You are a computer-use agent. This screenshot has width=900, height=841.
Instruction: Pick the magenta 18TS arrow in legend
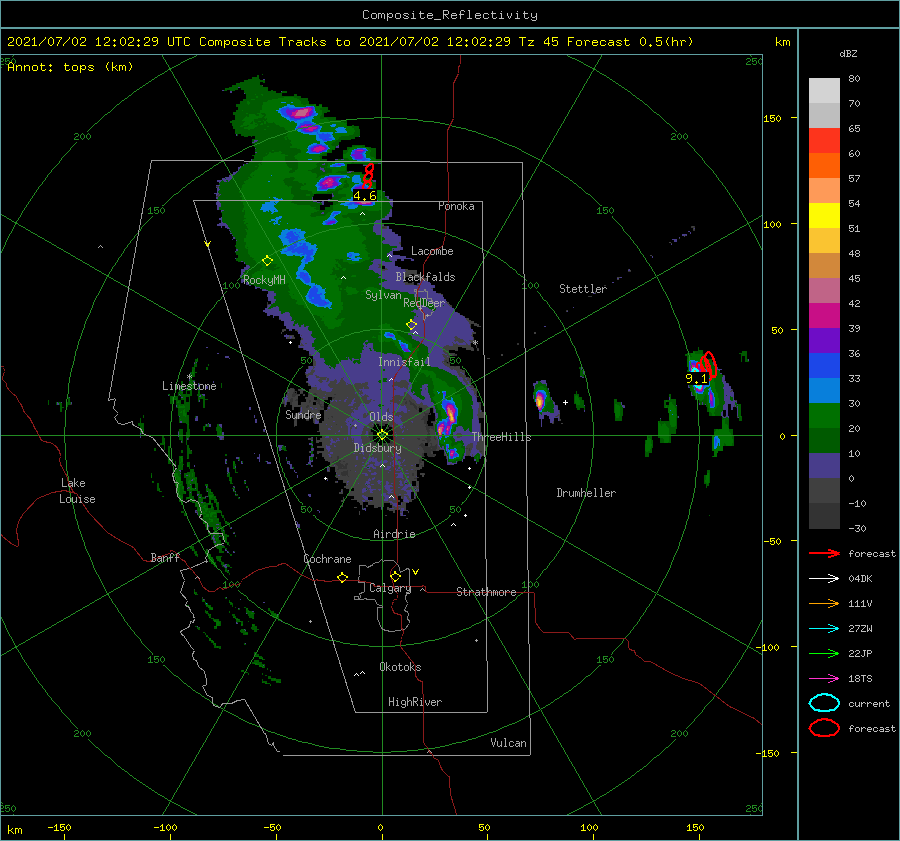pyautogui.click(x=824, y=679)
